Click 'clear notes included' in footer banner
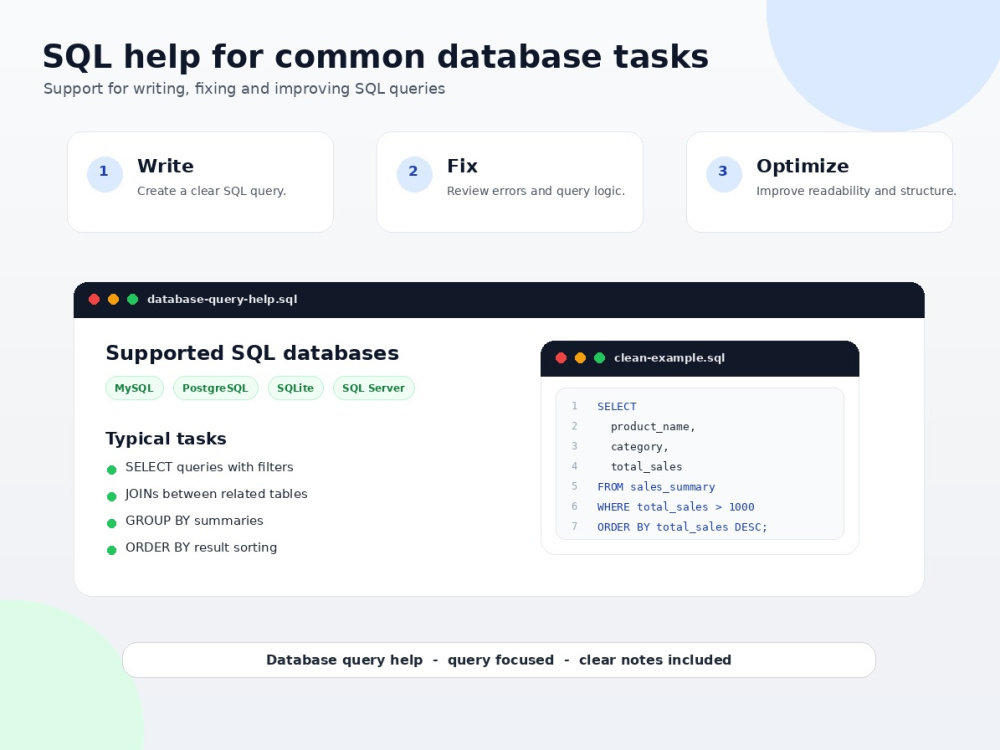 (x=655, y=660)
